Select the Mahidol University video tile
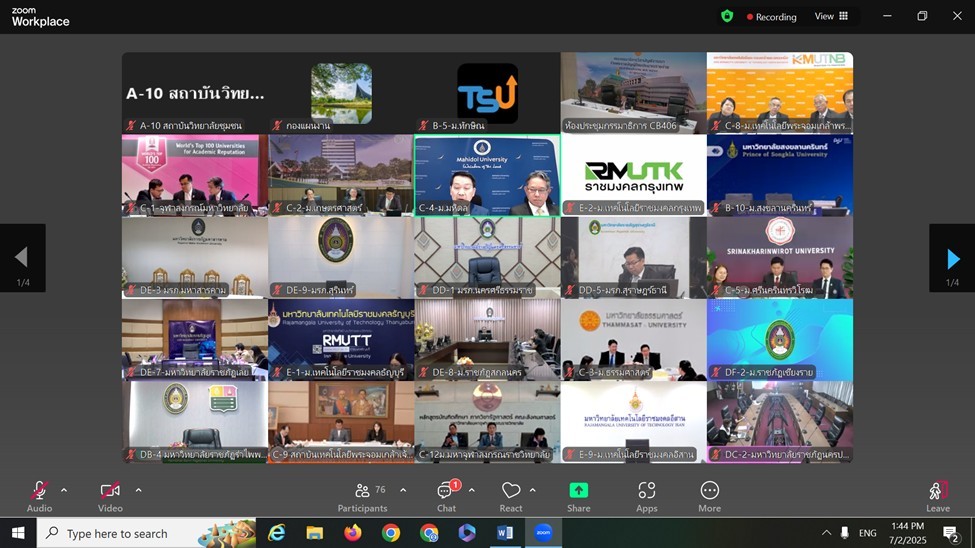 [487, 175]
